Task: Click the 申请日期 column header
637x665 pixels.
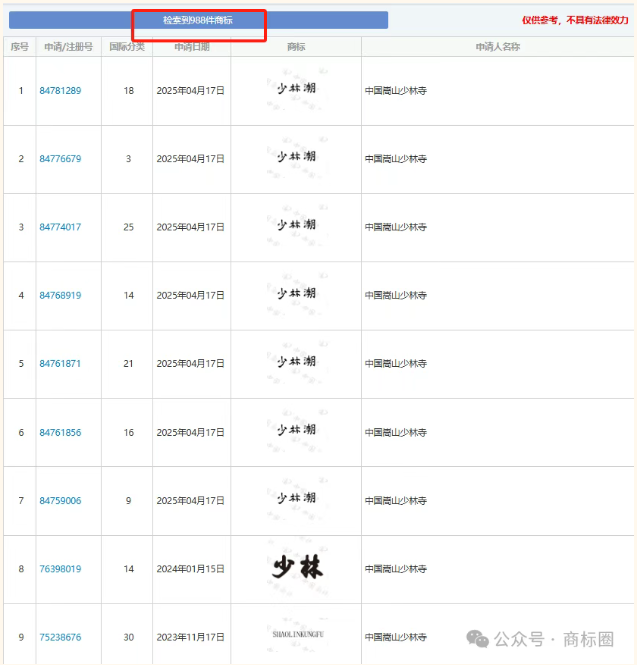Action: (x=191, y=47)
